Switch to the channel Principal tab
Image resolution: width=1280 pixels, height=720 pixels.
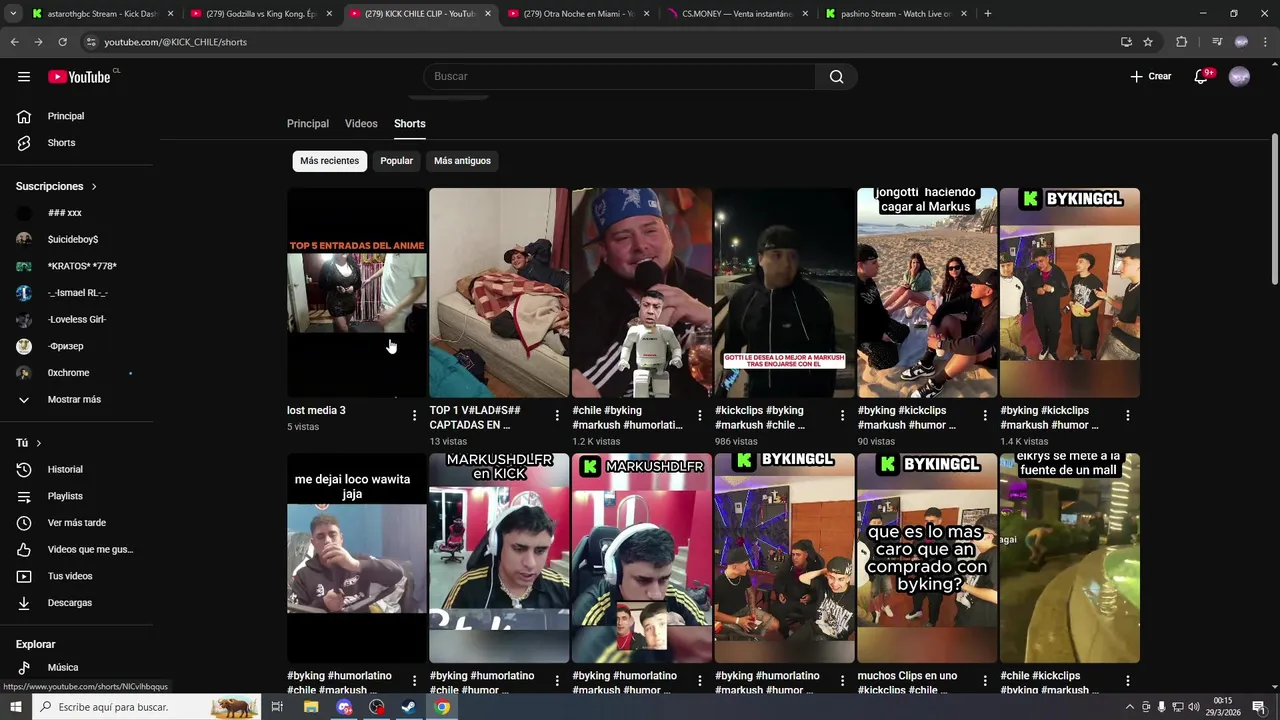(x=308, y=124)
